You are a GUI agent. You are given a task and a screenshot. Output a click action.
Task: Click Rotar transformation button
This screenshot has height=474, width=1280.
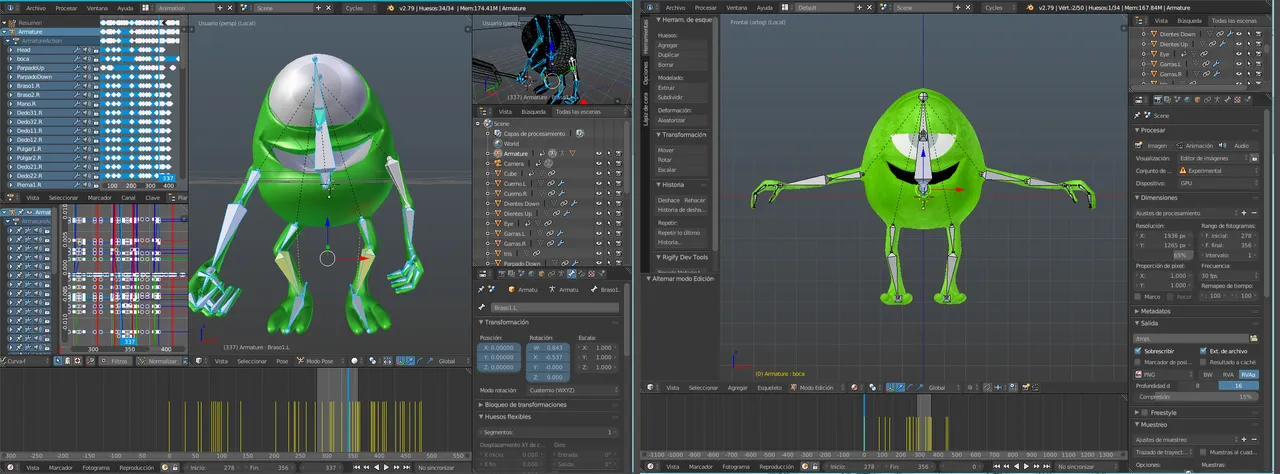[x=683, y=160]
